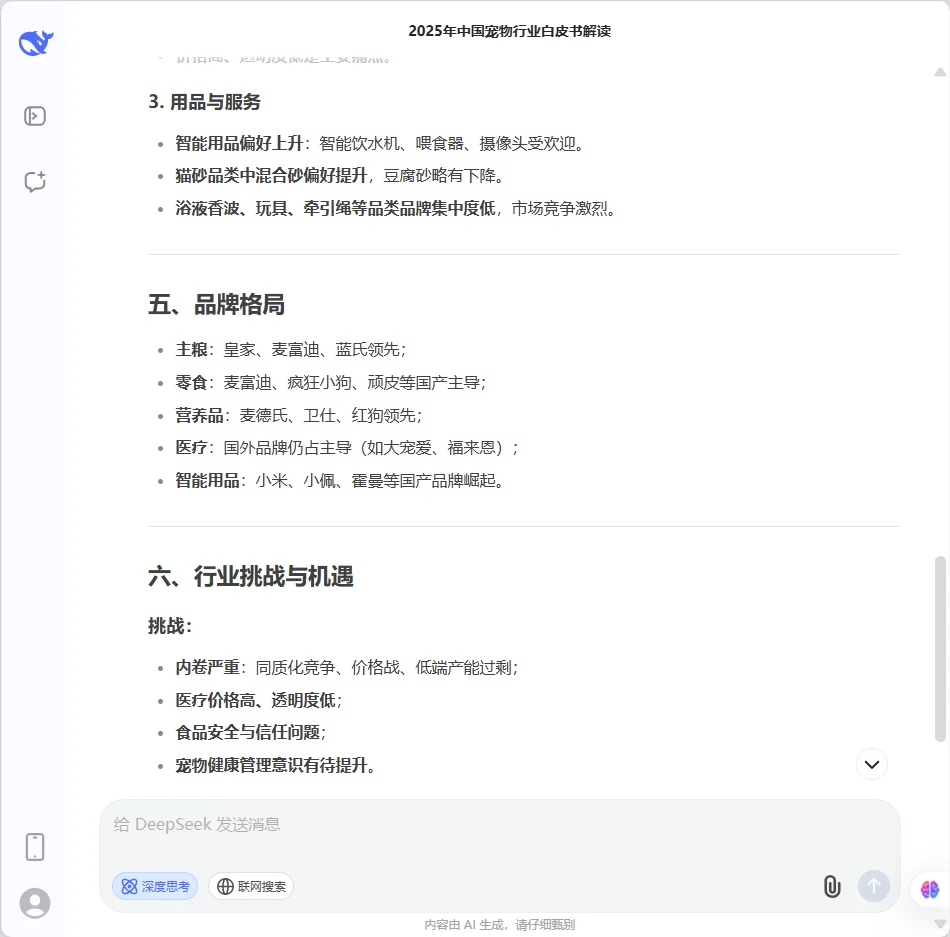950x937 pixels.
Task: Click the line 主粮：皇家、麦富迪、蓝氏领先
Action: (291, 349)
